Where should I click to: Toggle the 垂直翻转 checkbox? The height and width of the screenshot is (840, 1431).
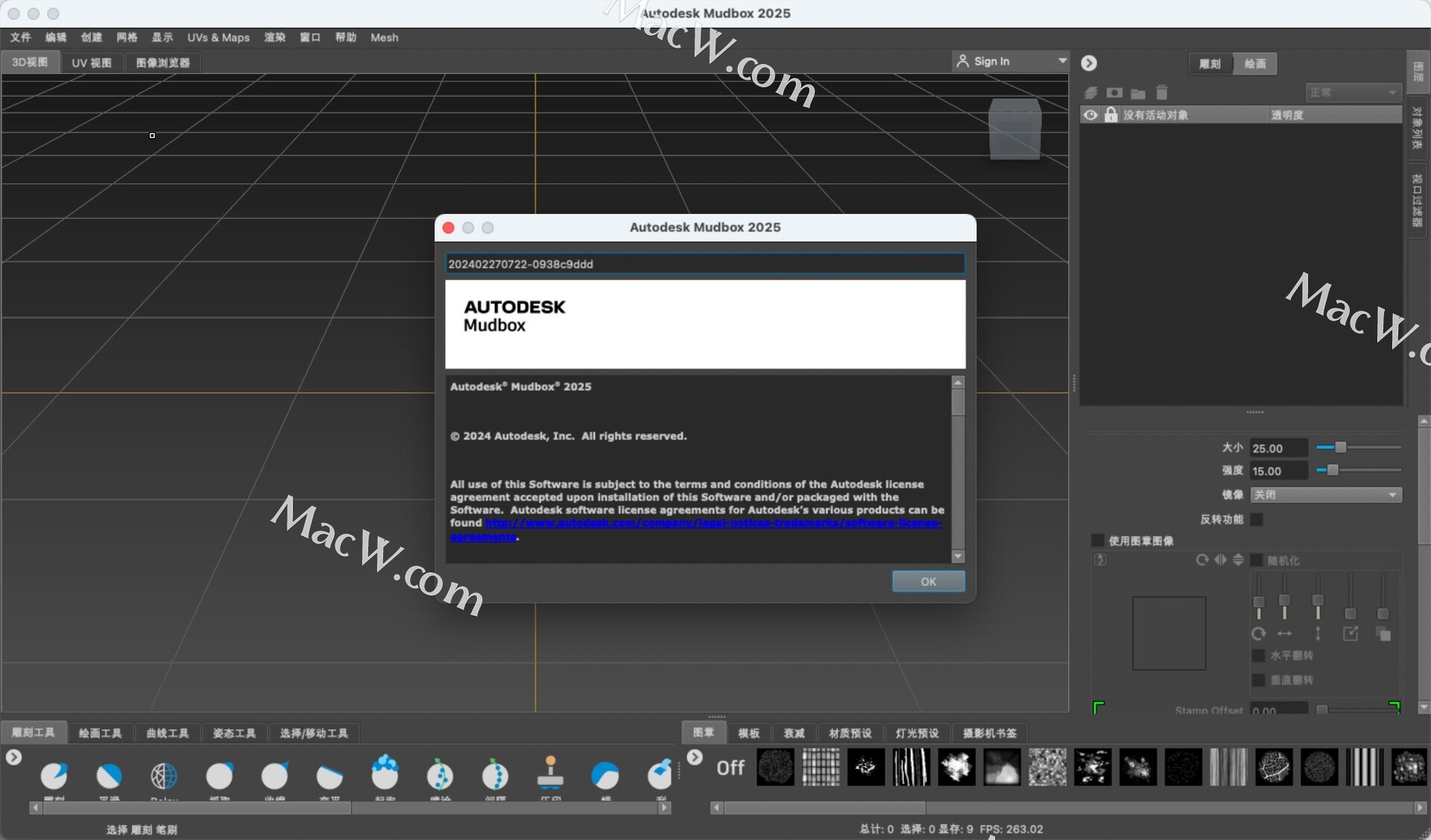pyautogui.click(x=1258, y=680)
